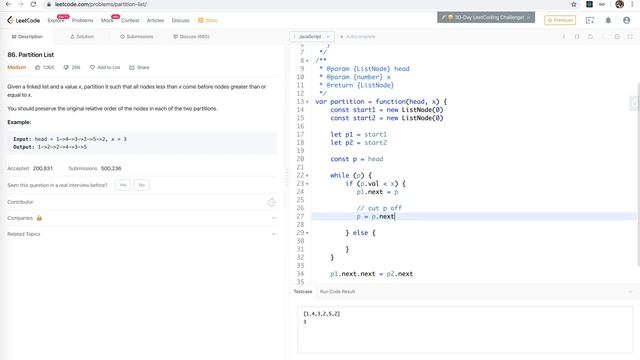Open Chrome three-dot menu
Viewport: 640px width, 360px height.
[x=633, y=4]
